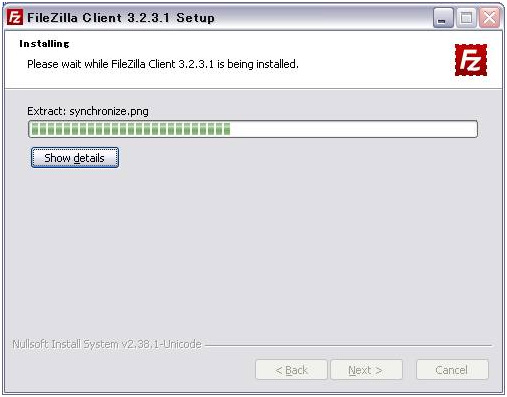Click empty title bar space right of Setup

point(323,18)
